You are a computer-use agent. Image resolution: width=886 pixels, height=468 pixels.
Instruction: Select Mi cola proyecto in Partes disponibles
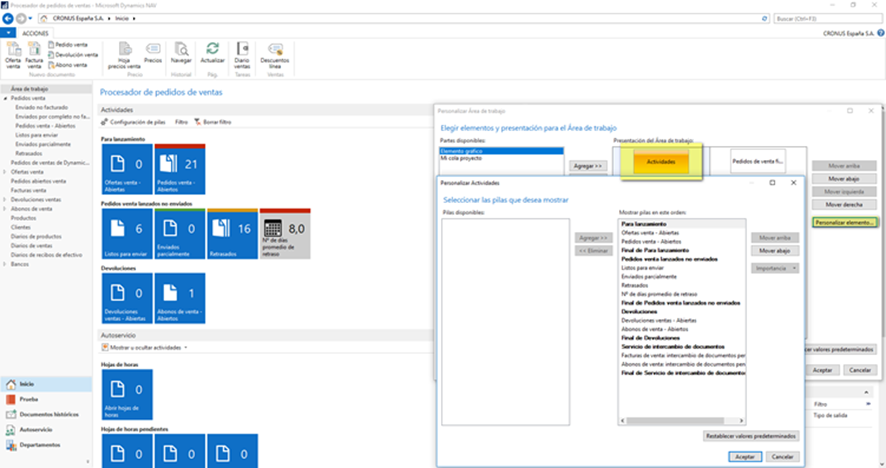click(x=501, y=158)
